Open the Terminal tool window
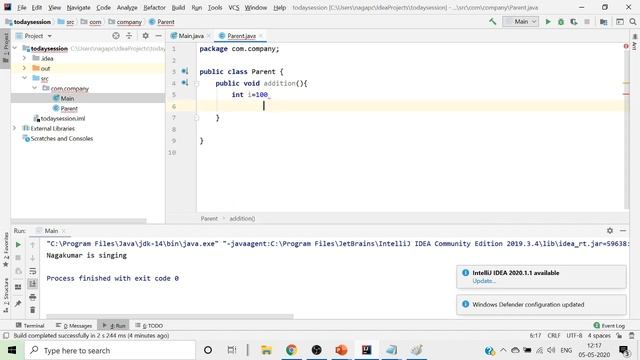Screen dimensions: 640x360 click(30, 325)
